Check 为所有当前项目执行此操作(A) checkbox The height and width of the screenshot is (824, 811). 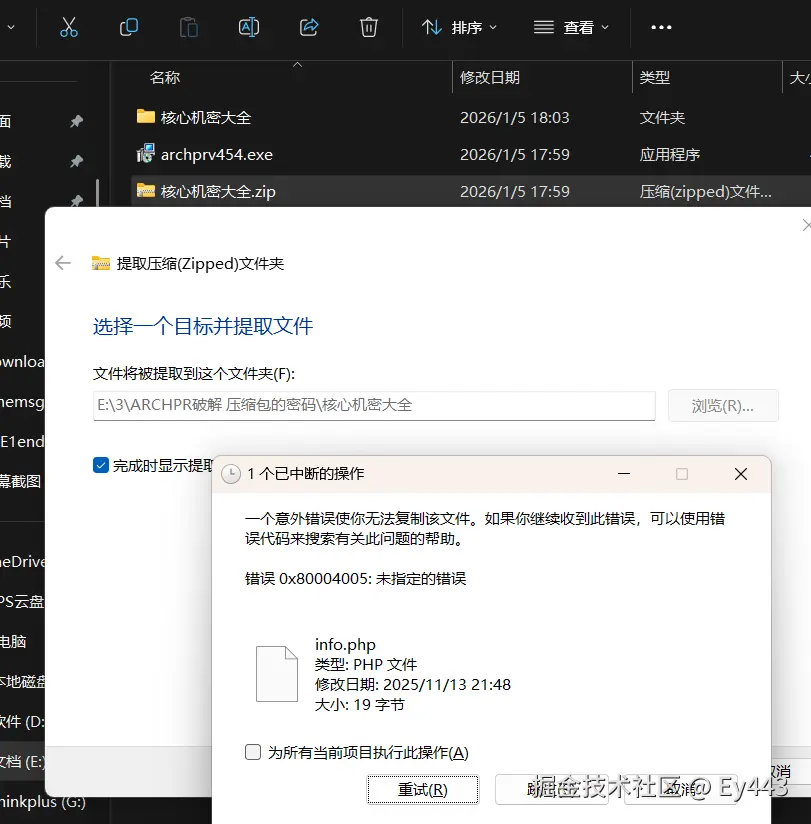pyautogui.click(x=253, y=752)
